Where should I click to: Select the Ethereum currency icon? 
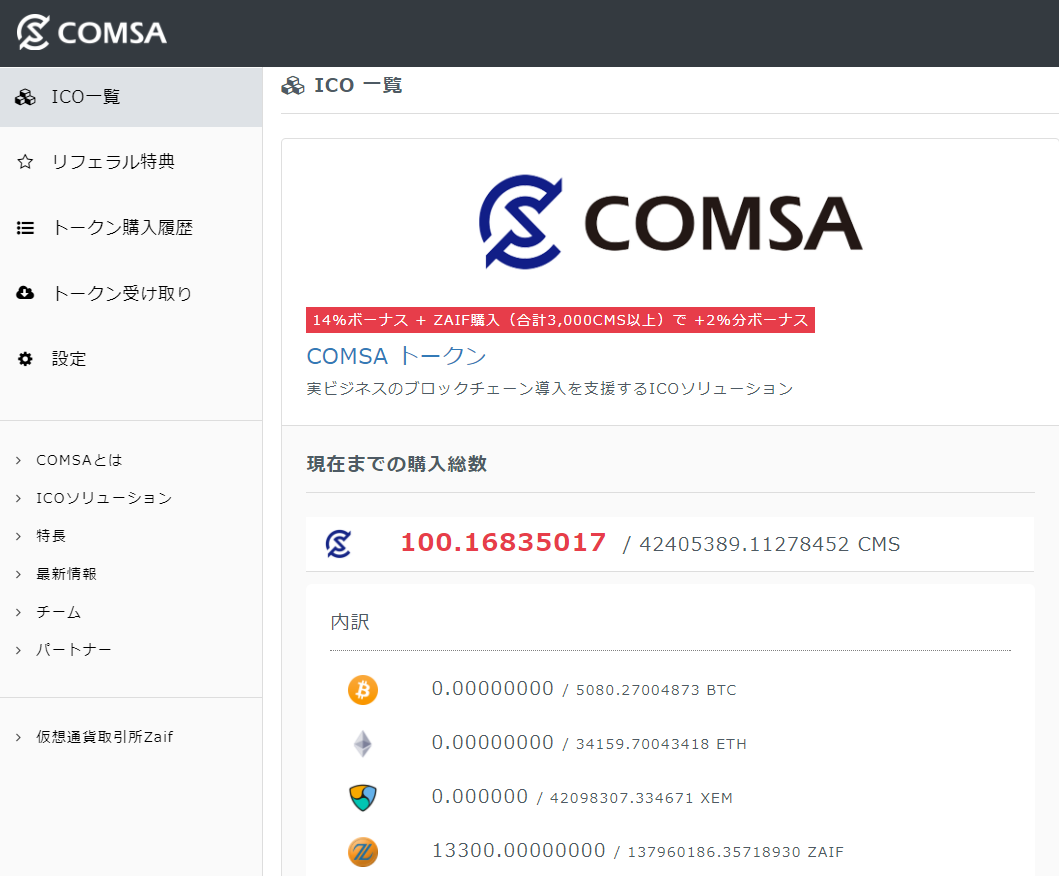coord(363,743)
